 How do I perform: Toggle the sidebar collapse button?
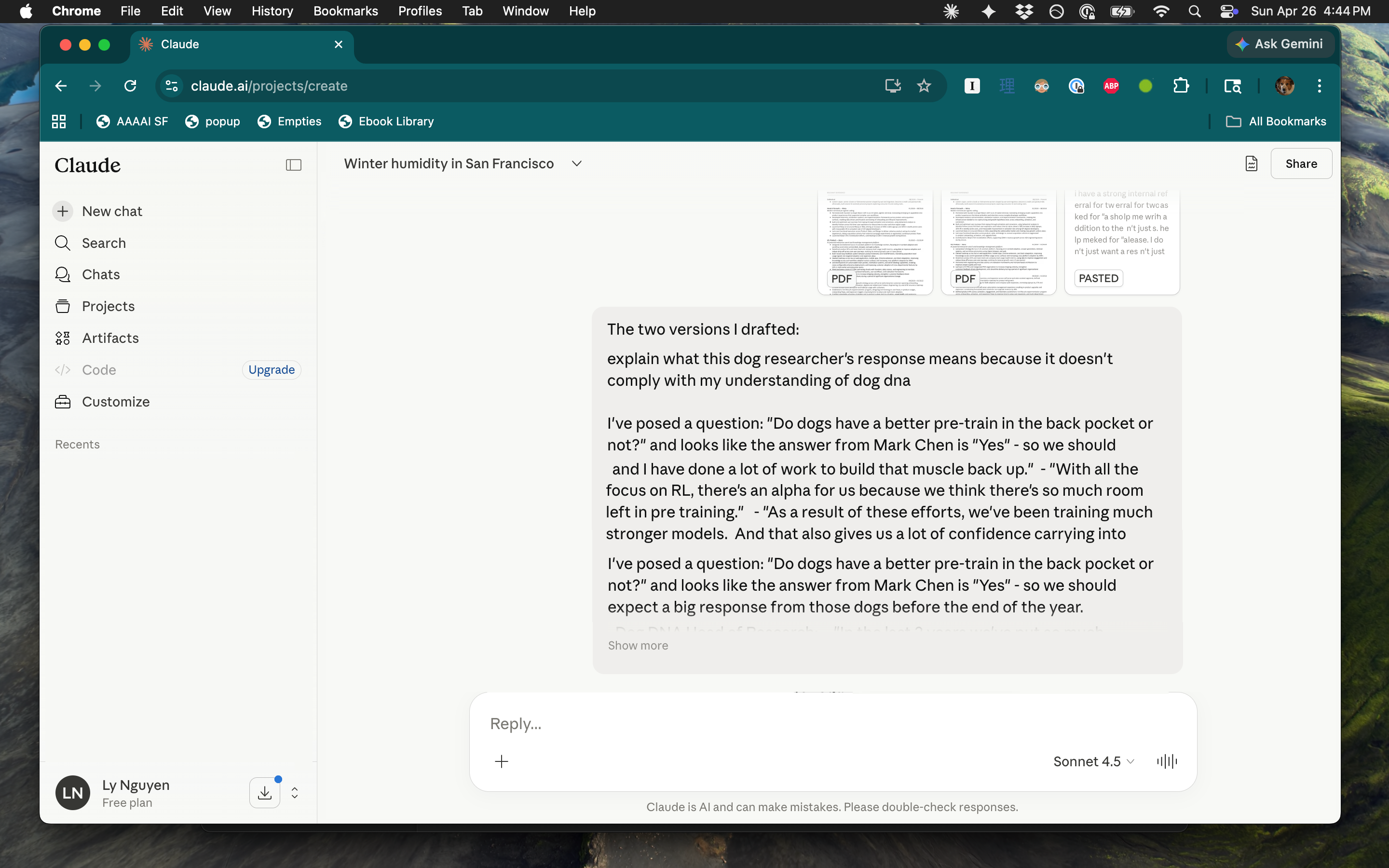coord(293,165)
